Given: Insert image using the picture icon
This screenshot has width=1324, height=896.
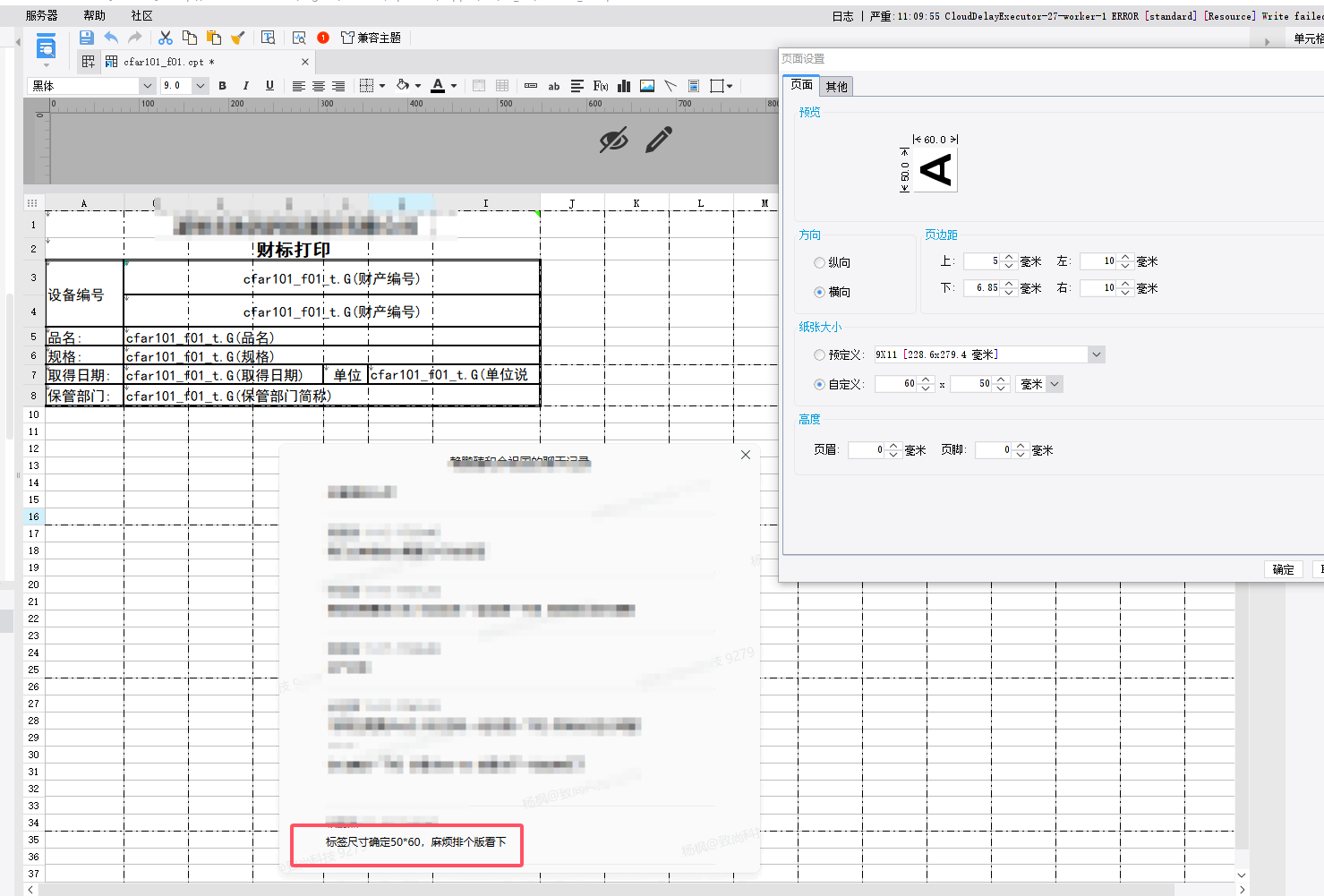Looking at the screenshot, I should [647, 86].
